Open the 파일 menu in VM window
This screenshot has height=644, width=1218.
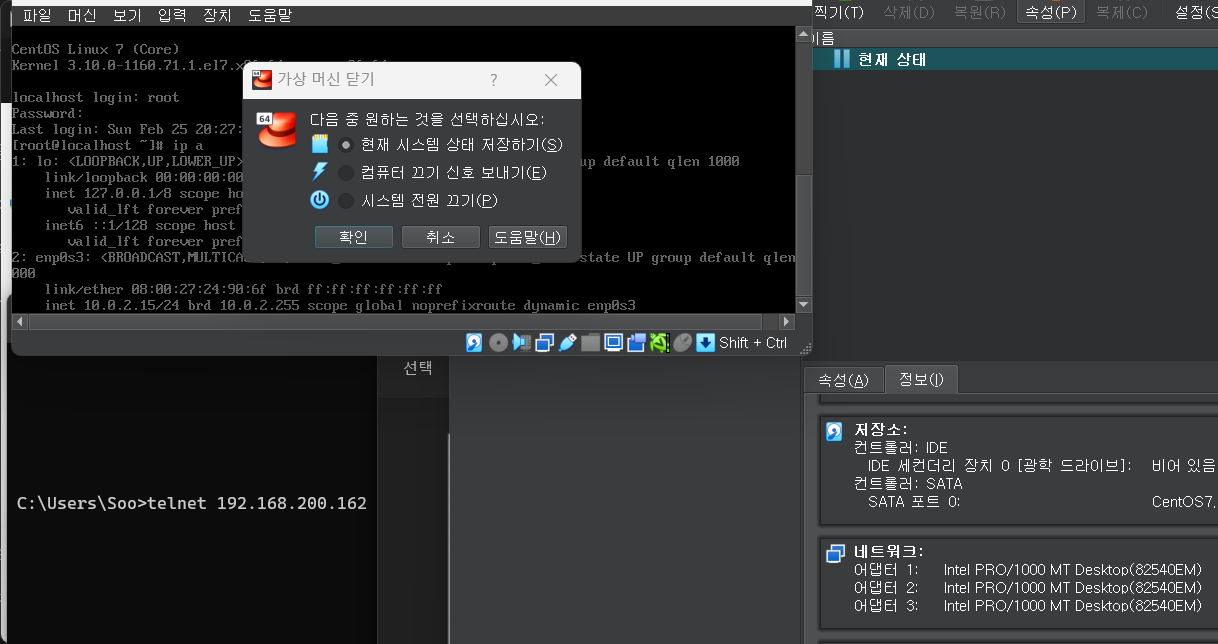coord(37,15)
